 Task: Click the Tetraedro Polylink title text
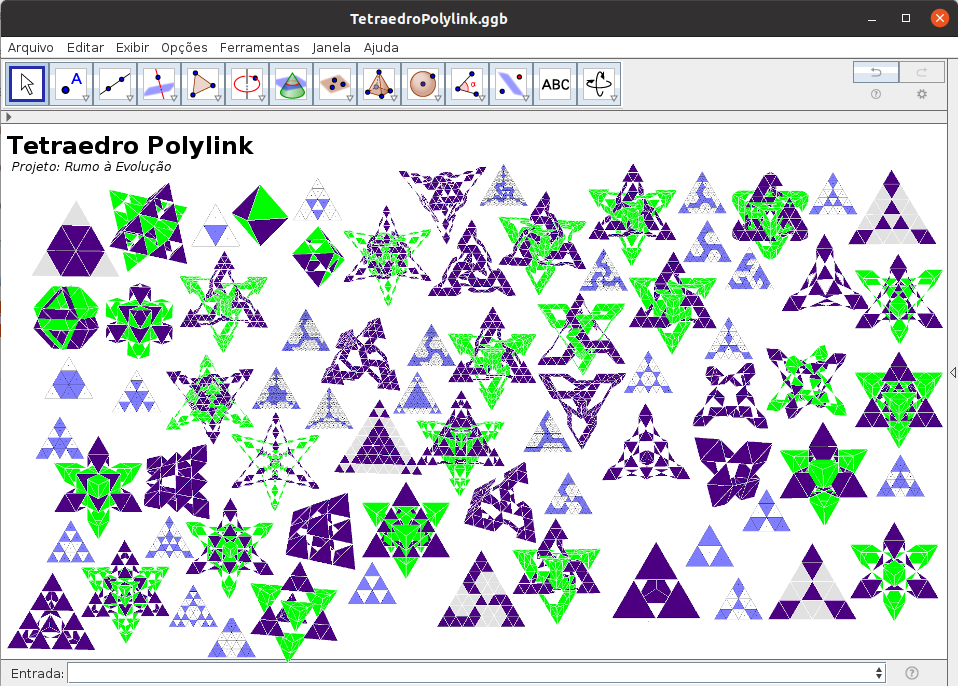130,145
